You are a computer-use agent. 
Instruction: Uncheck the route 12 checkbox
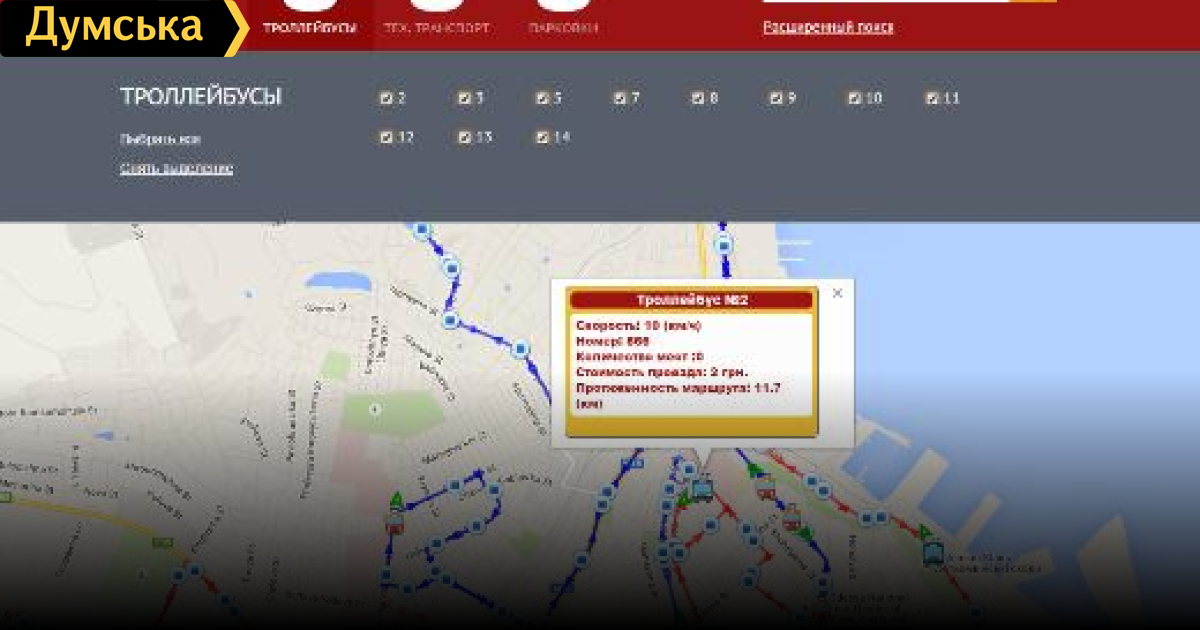click(x=386, y=138)
